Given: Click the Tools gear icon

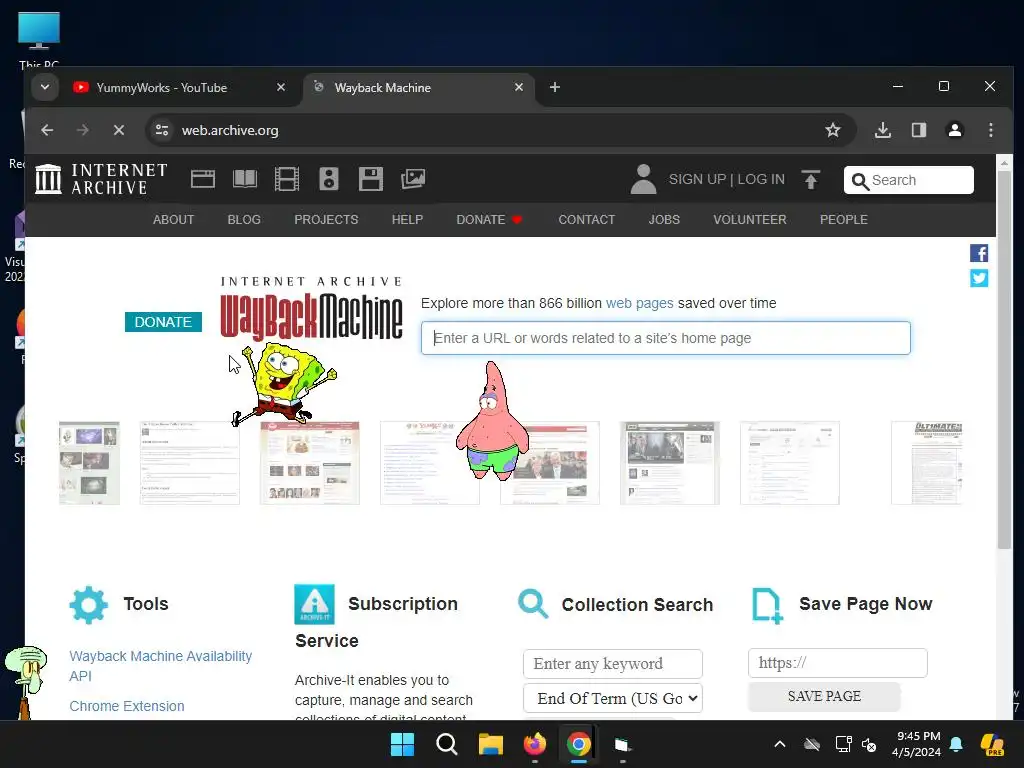Looking at the screenshot, I should pos(88,605).
